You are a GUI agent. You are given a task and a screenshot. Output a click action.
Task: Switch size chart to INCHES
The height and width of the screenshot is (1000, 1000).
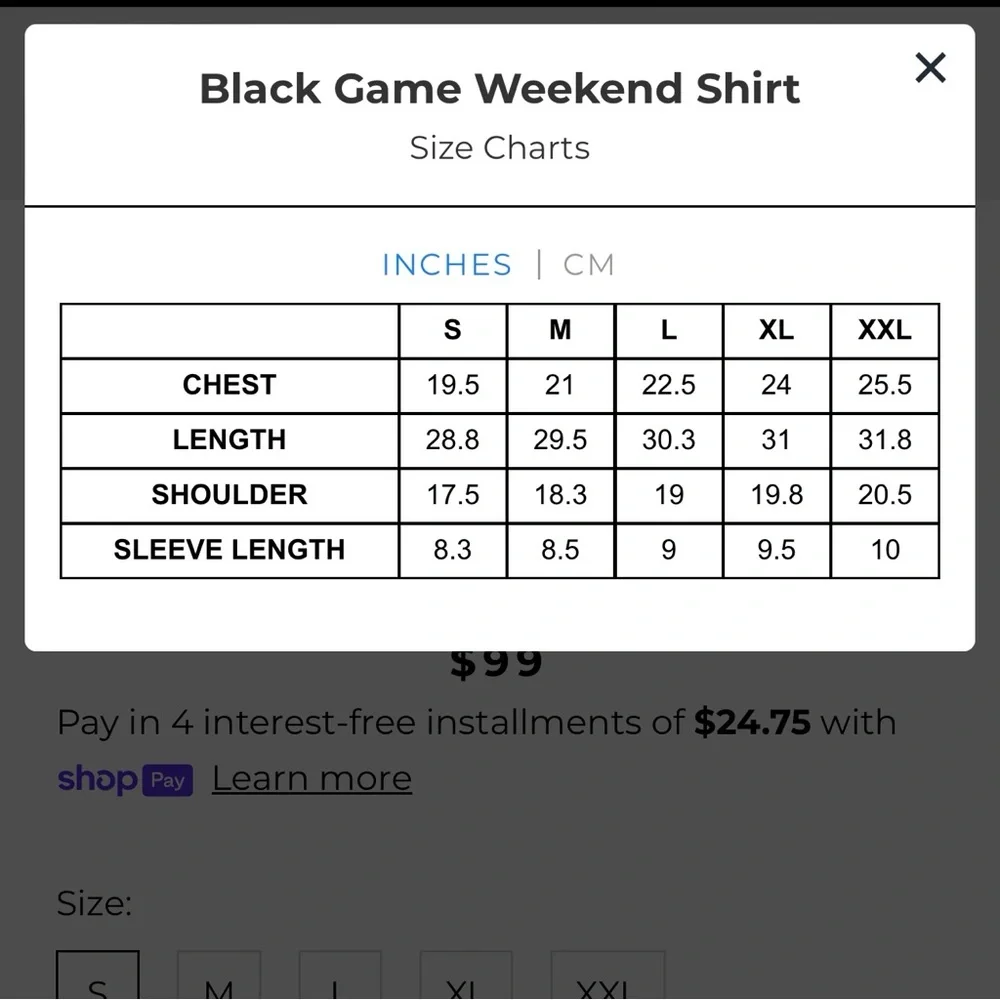(447, 265)
